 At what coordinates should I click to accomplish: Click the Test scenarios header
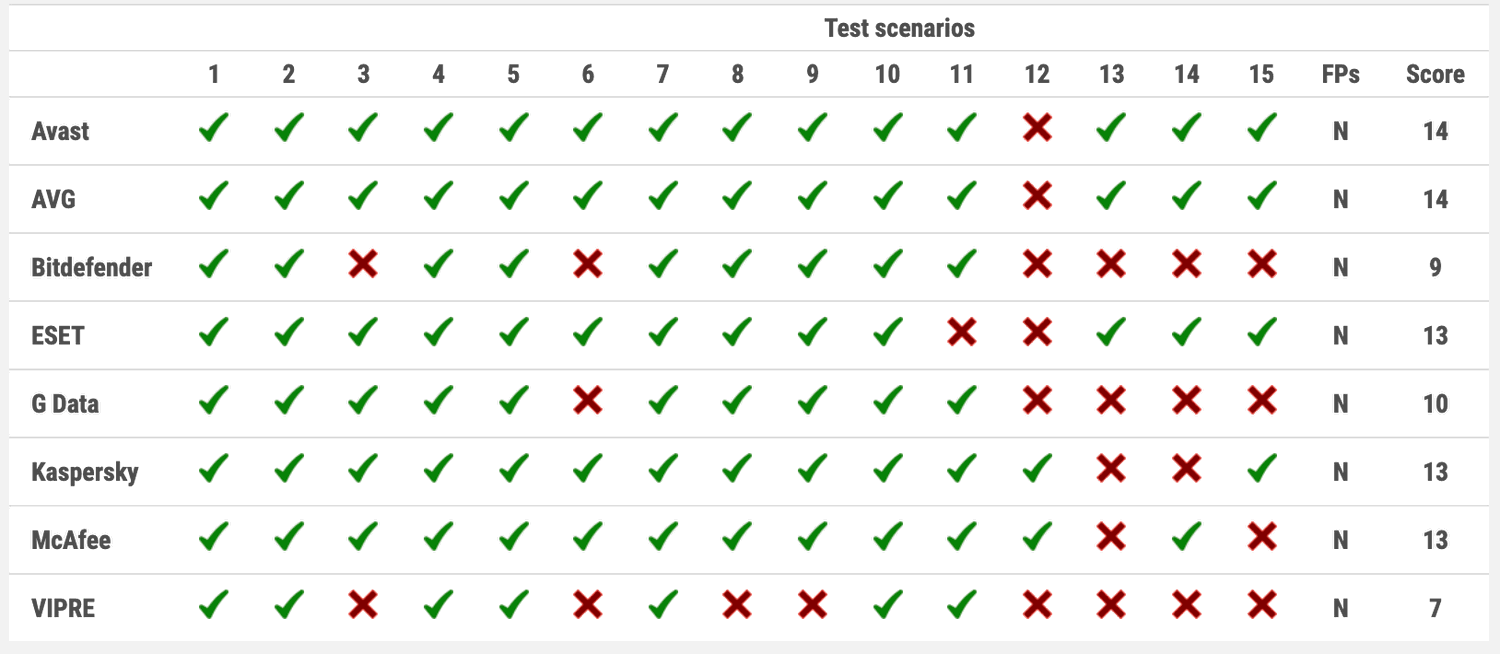pyautogui.click(x=899, y=28)
